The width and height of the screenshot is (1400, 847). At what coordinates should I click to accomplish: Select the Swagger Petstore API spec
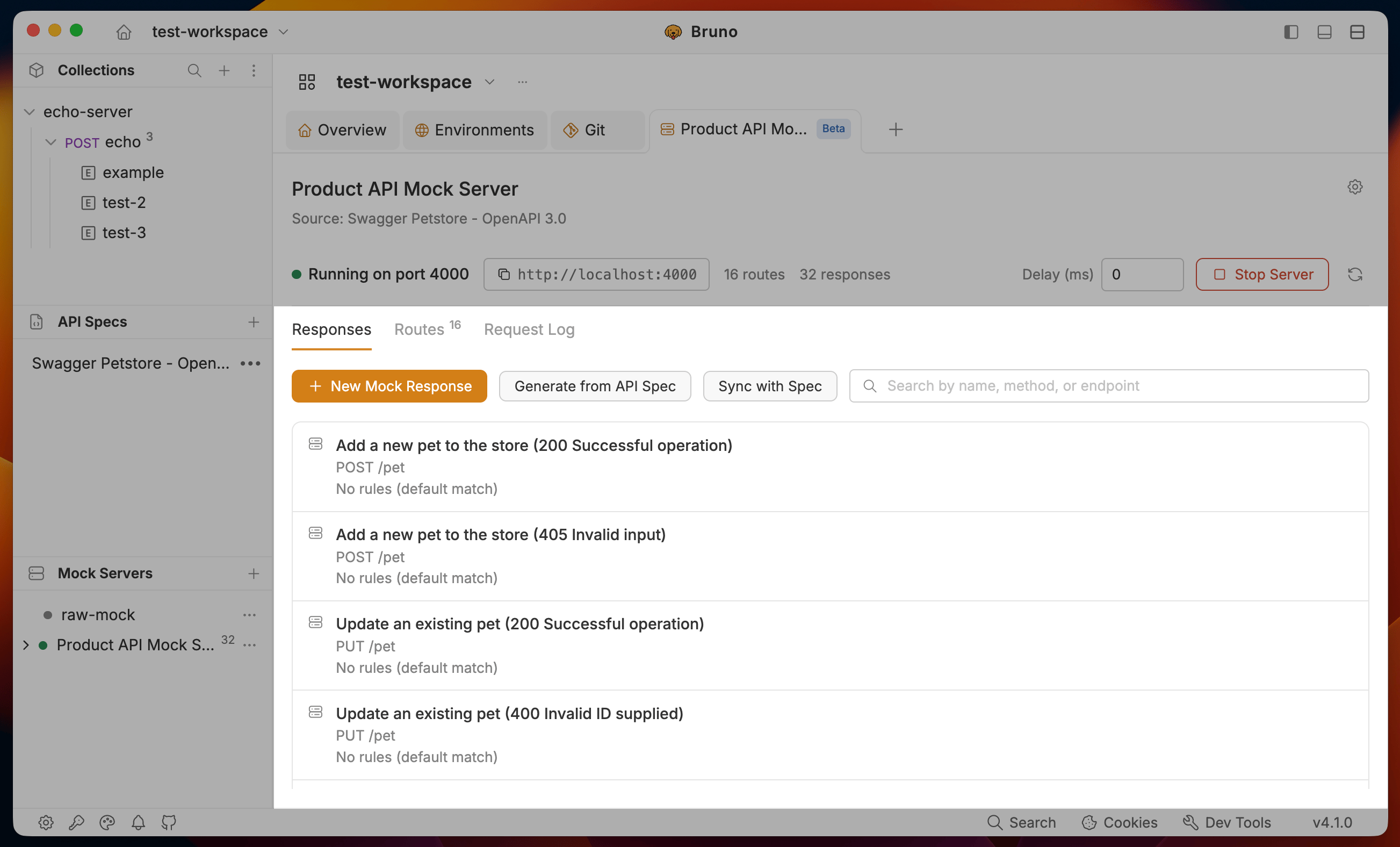click(130, 363)
